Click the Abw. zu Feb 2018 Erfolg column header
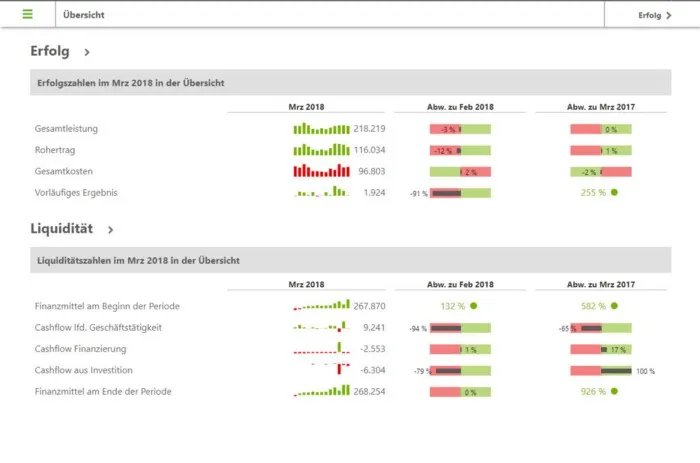Viewport: 700px width, 463px height. [460, 106]
